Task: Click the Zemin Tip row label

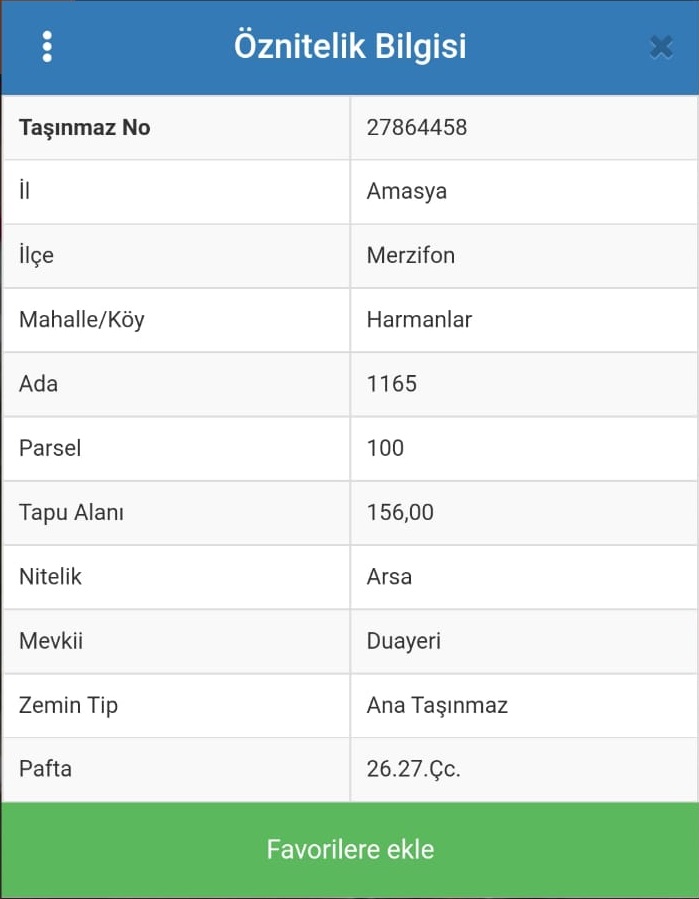Action: click(x=68, y=705)
